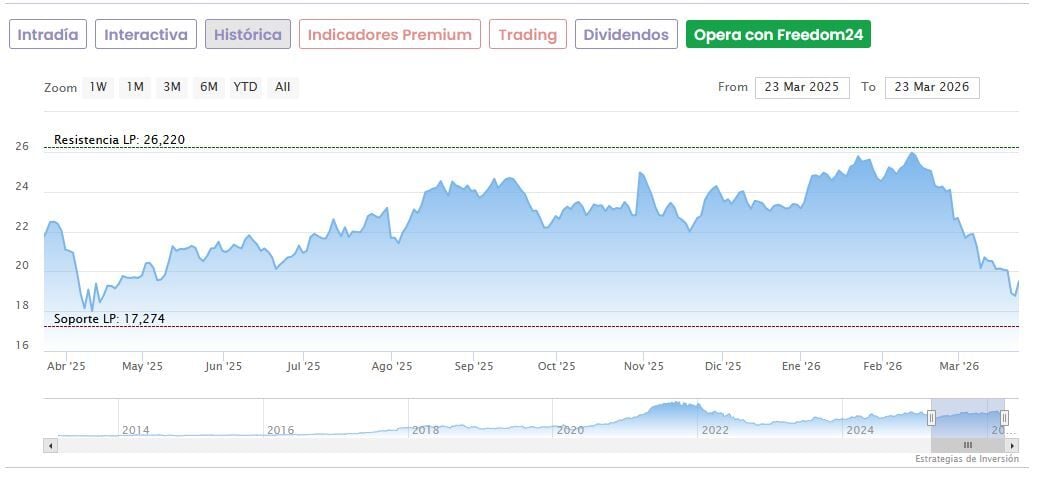Open the To date field
The height and width of the screenshot is (477, 1037).
(x=932, y=87)
